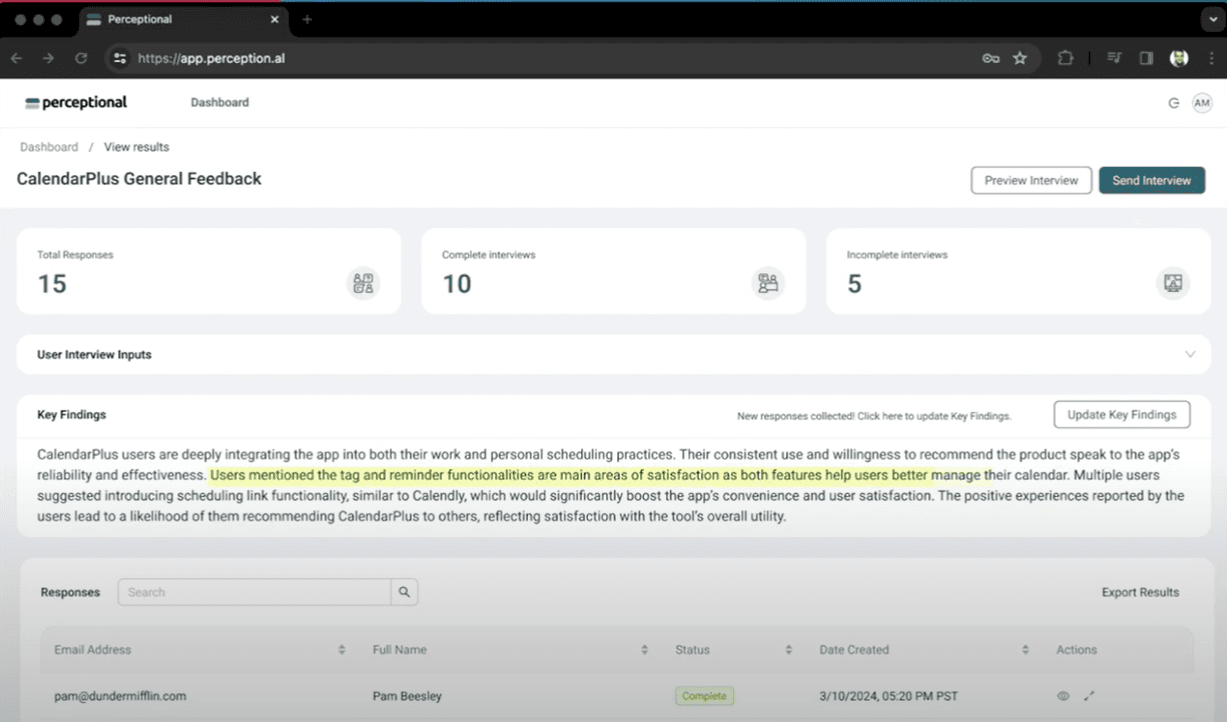Click the password key icon in address bar
Viewport: 1227px width, 722px height.
pyautogui.click(x=990, y=59)
